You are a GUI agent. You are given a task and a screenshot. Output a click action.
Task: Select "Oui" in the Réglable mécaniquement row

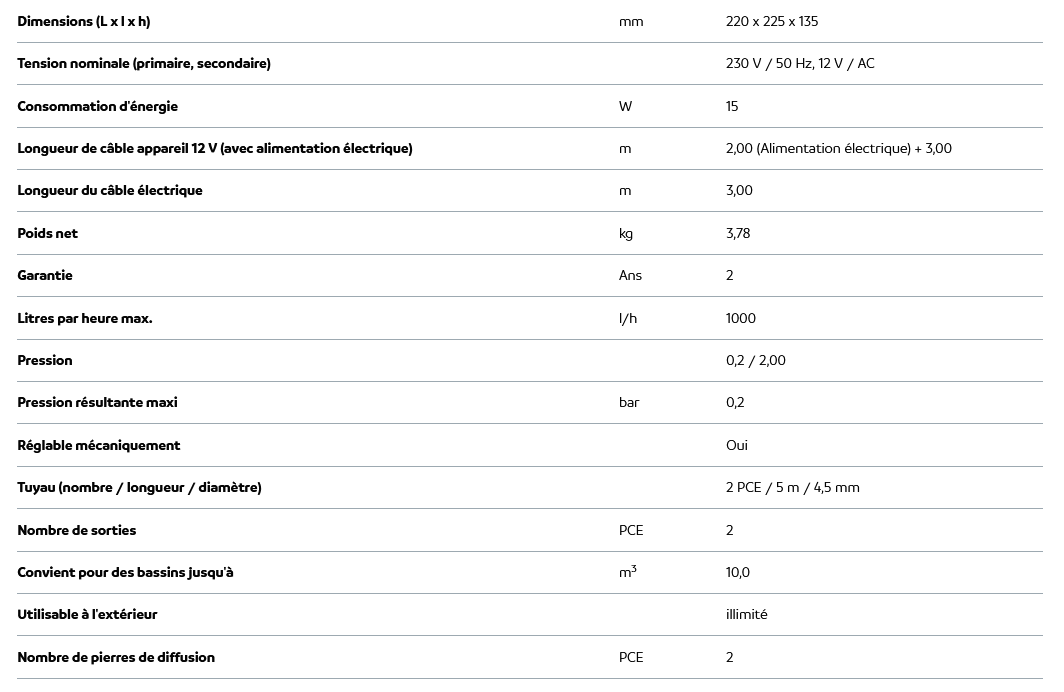[737, 445]
